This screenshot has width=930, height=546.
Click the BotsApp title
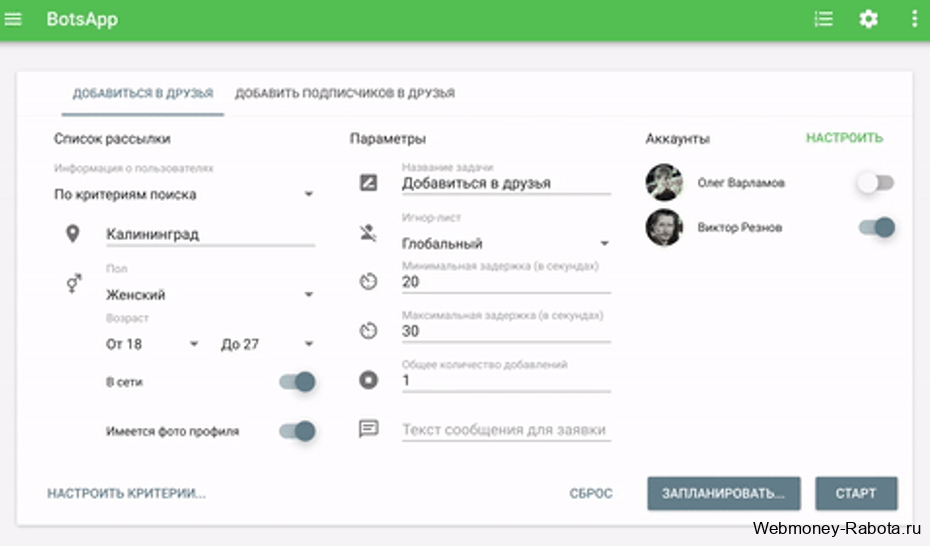click(x=82, y=19)
